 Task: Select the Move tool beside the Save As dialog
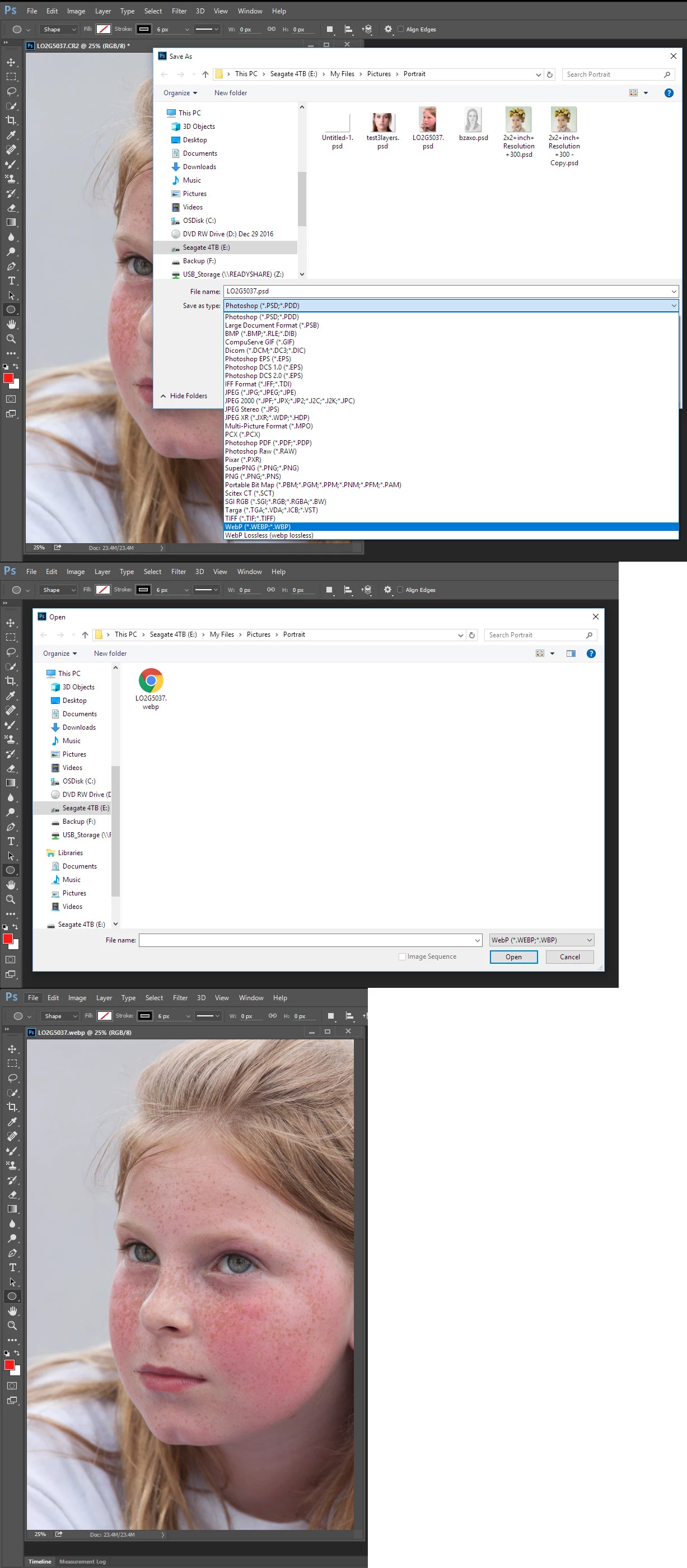(11, 63)
